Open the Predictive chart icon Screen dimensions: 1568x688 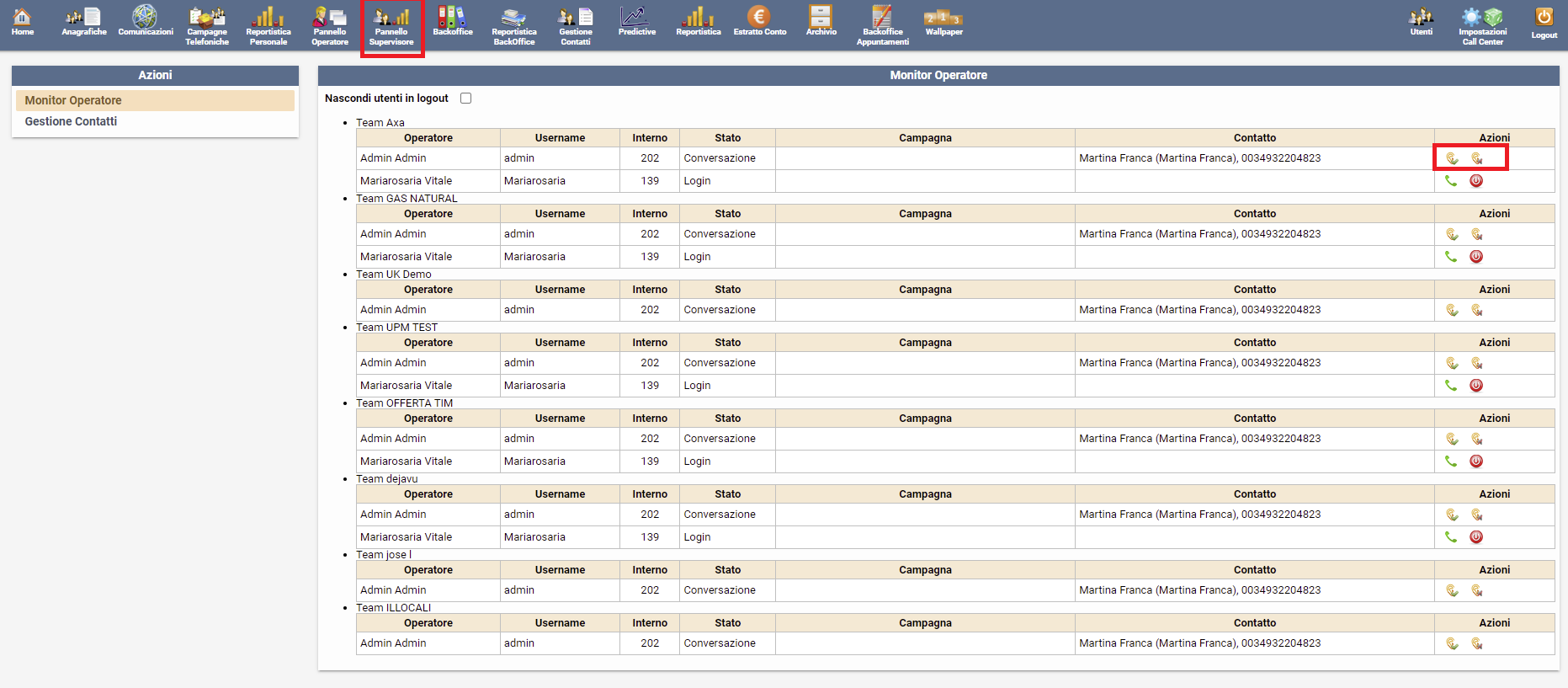[x=636, y=22]
